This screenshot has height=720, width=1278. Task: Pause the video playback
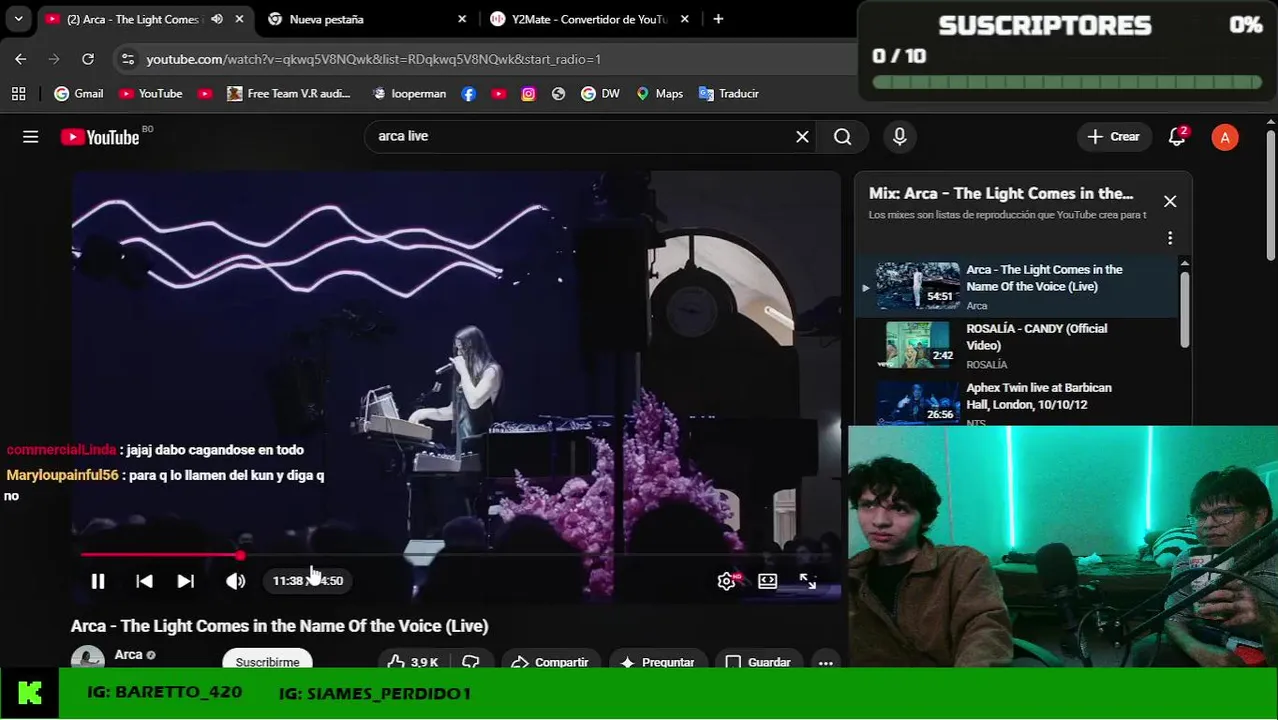point(98,581)
